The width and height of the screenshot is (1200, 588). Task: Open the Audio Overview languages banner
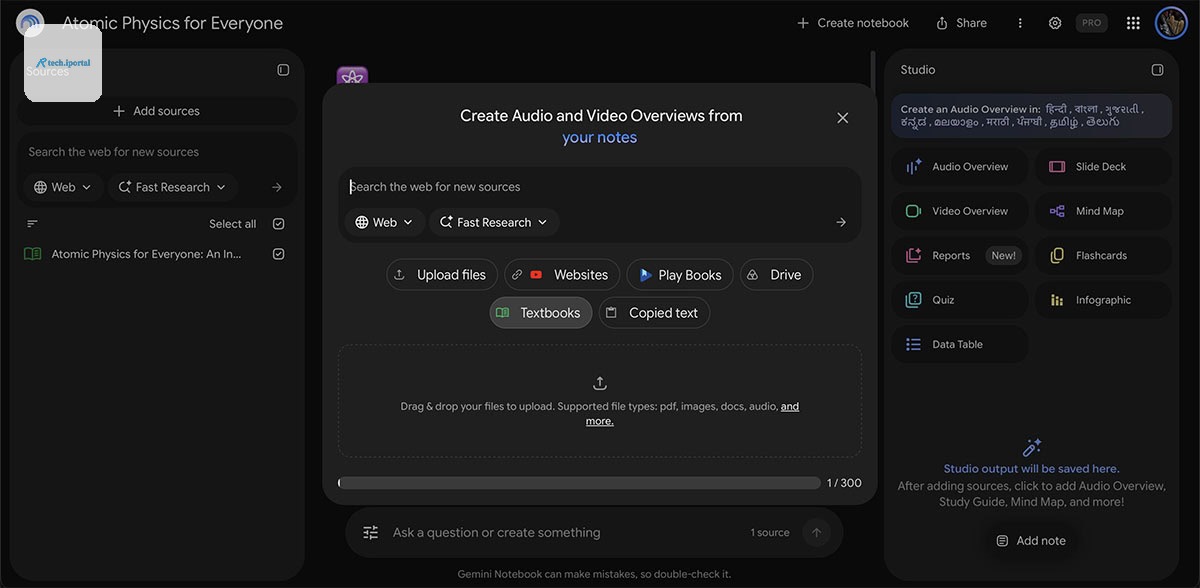coord(1031,116)
